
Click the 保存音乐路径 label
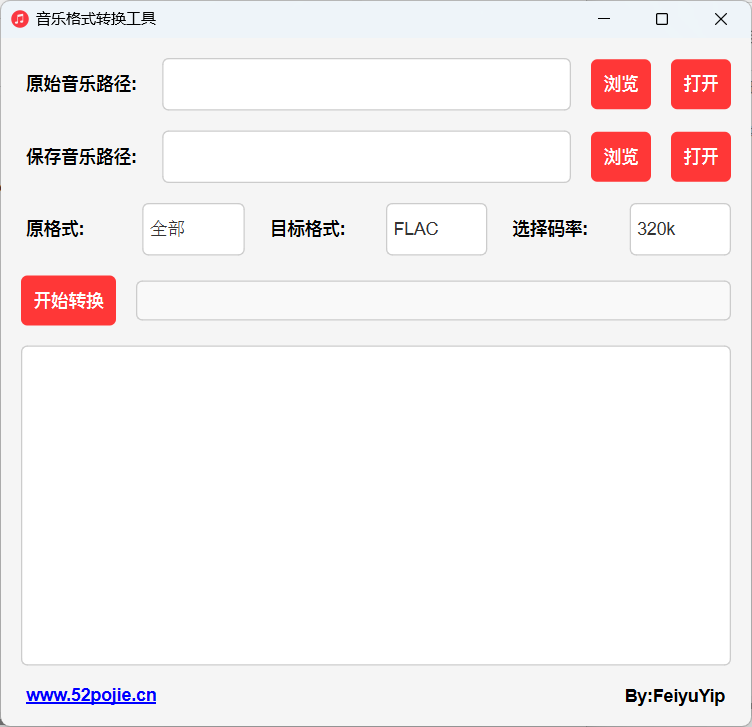[x=82, y=157]
